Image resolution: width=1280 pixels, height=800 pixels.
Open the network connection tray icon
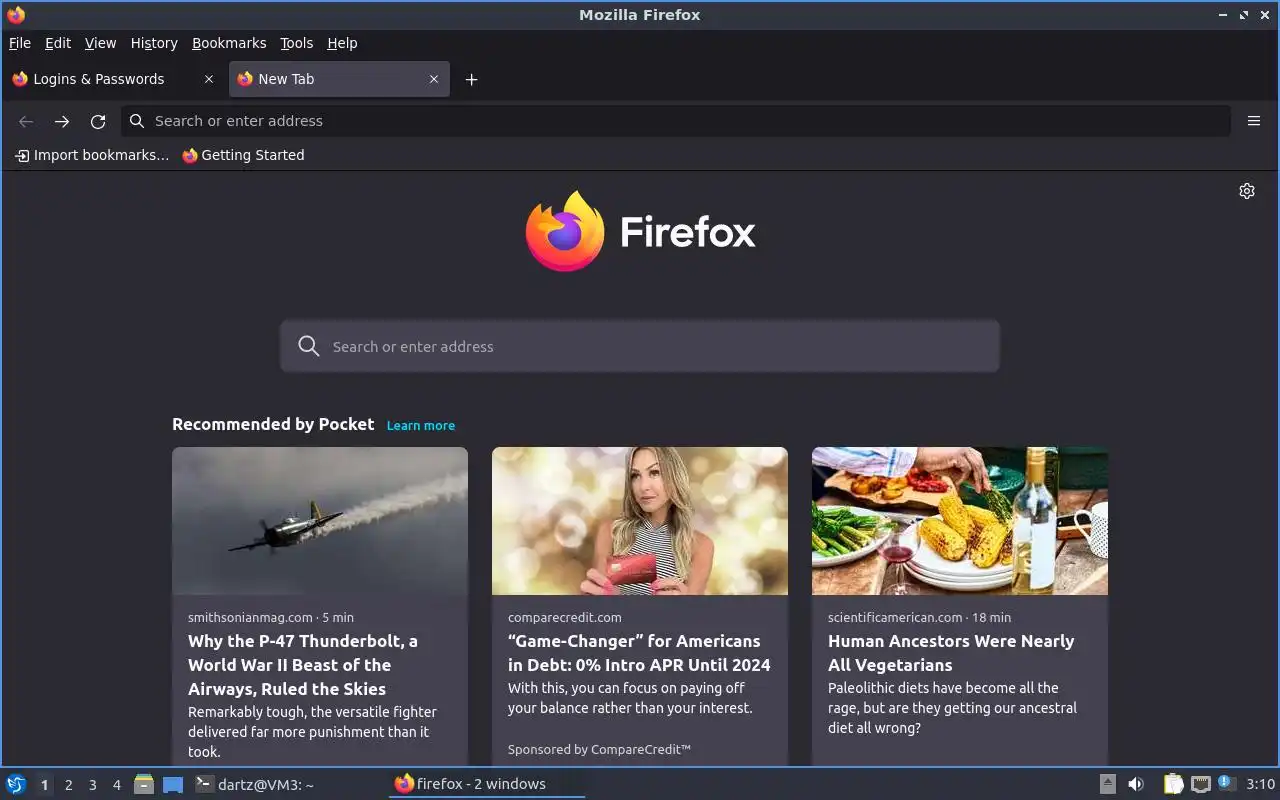tap(1201, 784)
